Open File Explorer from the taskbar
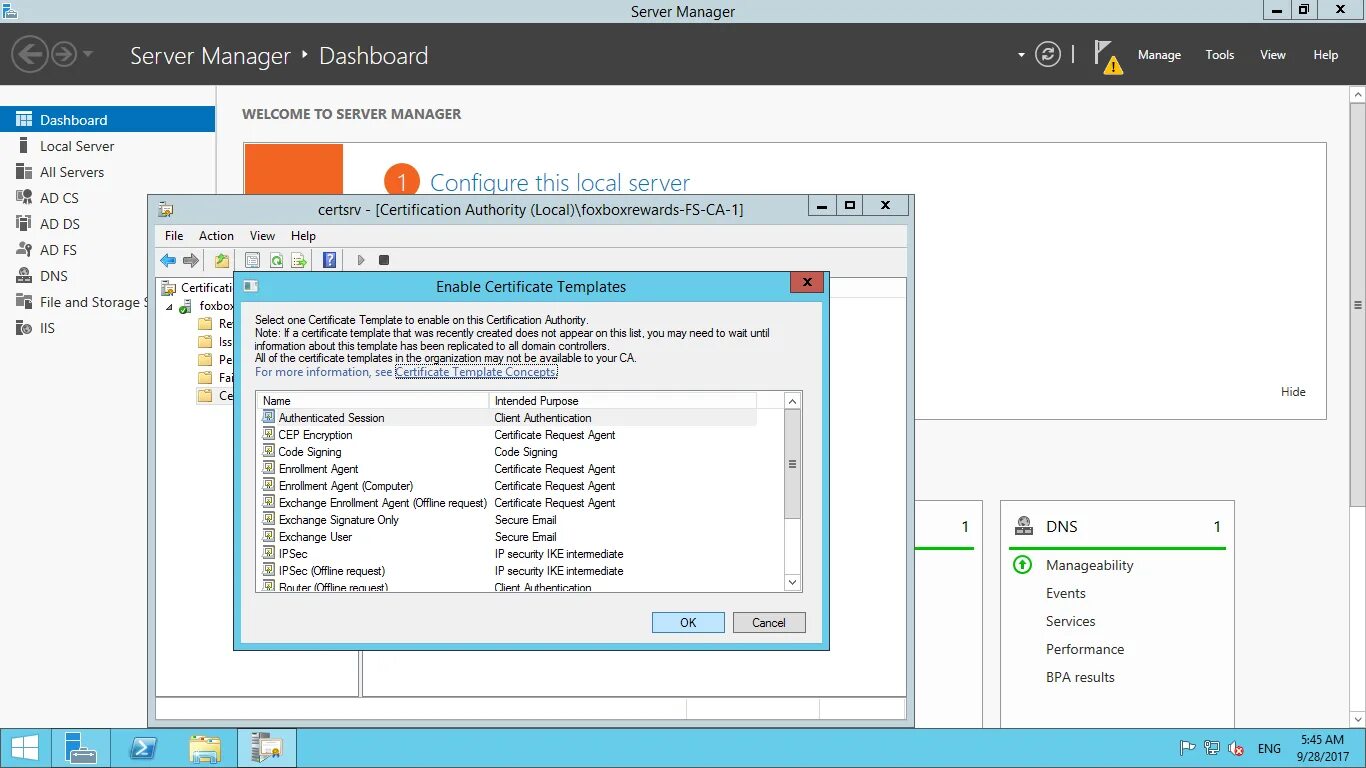Viewport: 1366px width, 768px height. coord(205,747)
